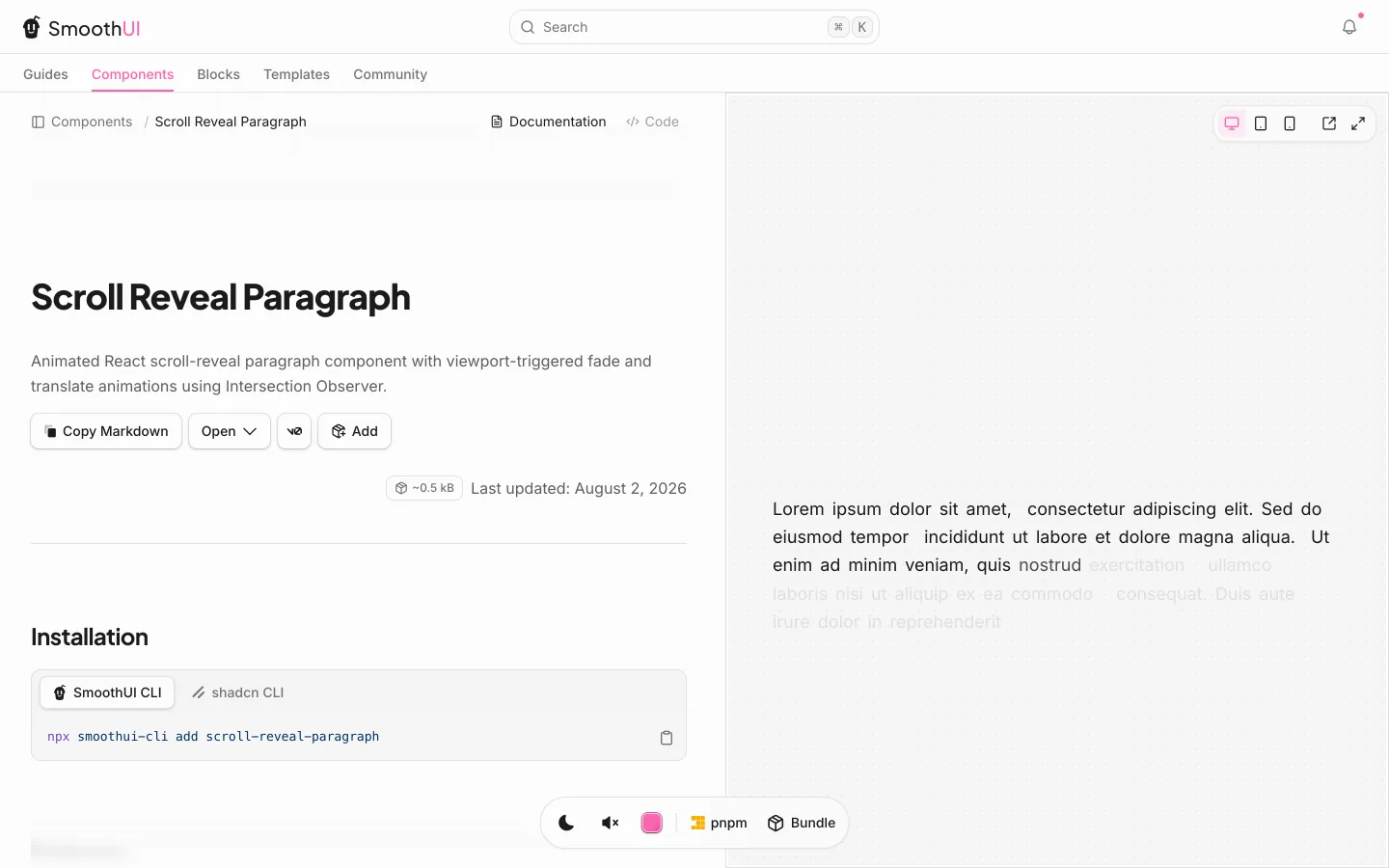Screen dimensions: 1389x868
Task: Open the Components nav tab
Action: (x=132, y=74)
